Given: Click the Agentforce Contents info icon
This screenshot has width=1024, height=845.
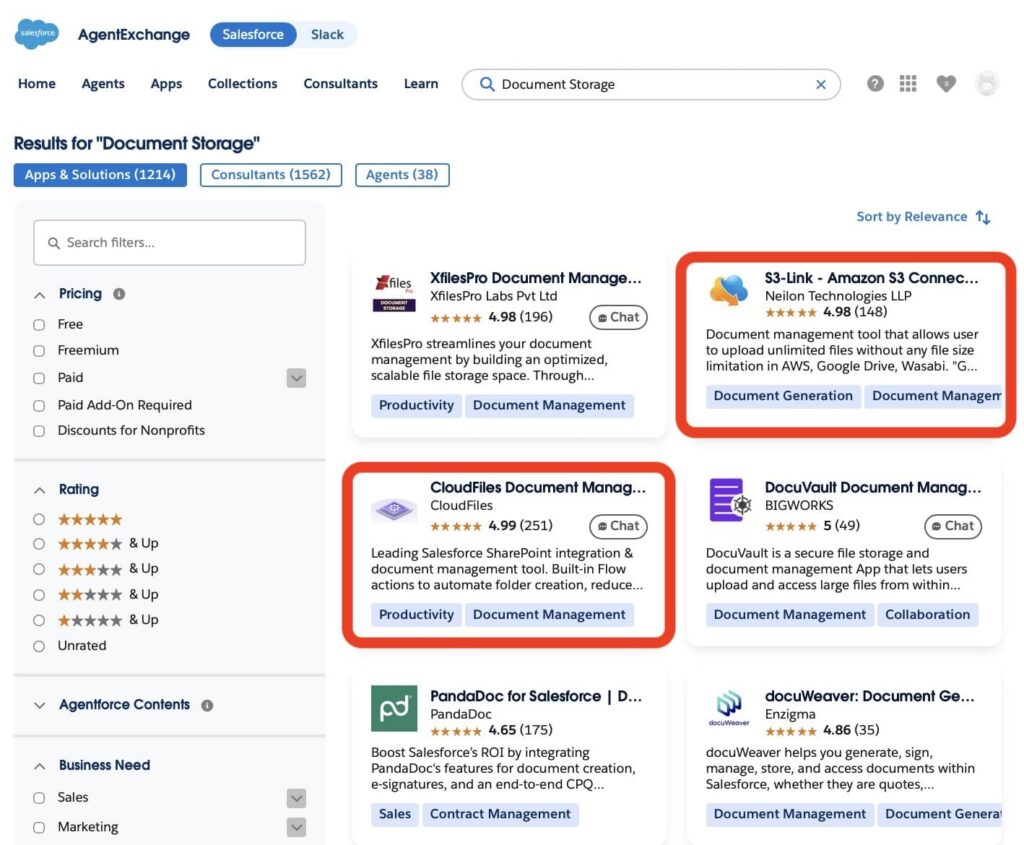Looking at the screenshot, I should pos(207,705).
